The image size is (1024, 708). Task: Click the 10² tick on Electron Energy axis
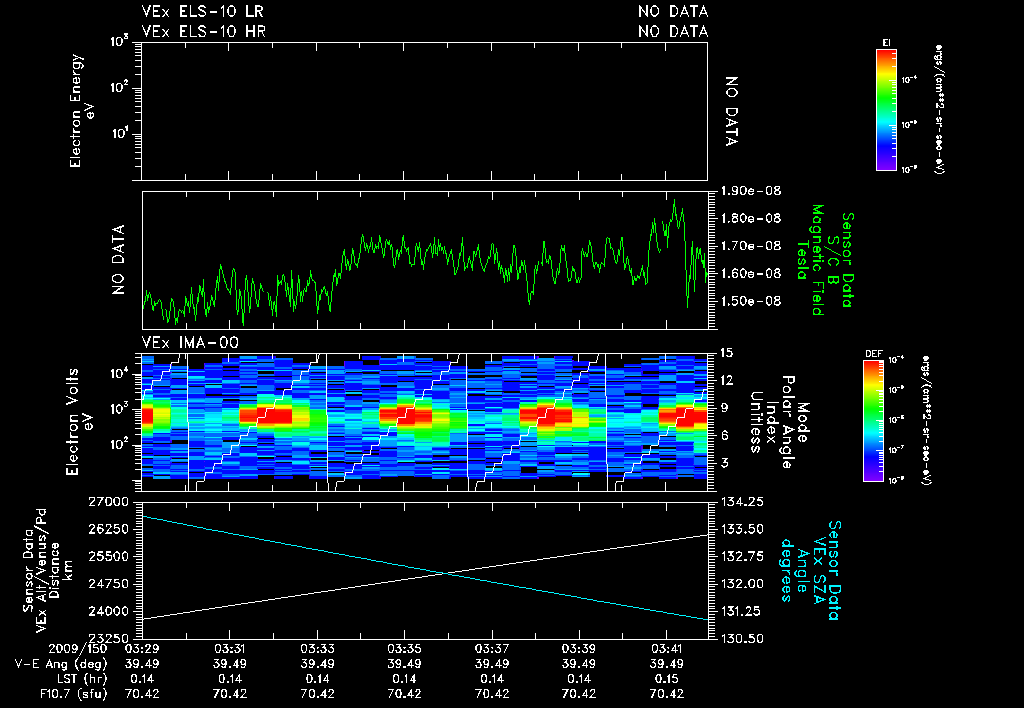pos(118,88)
